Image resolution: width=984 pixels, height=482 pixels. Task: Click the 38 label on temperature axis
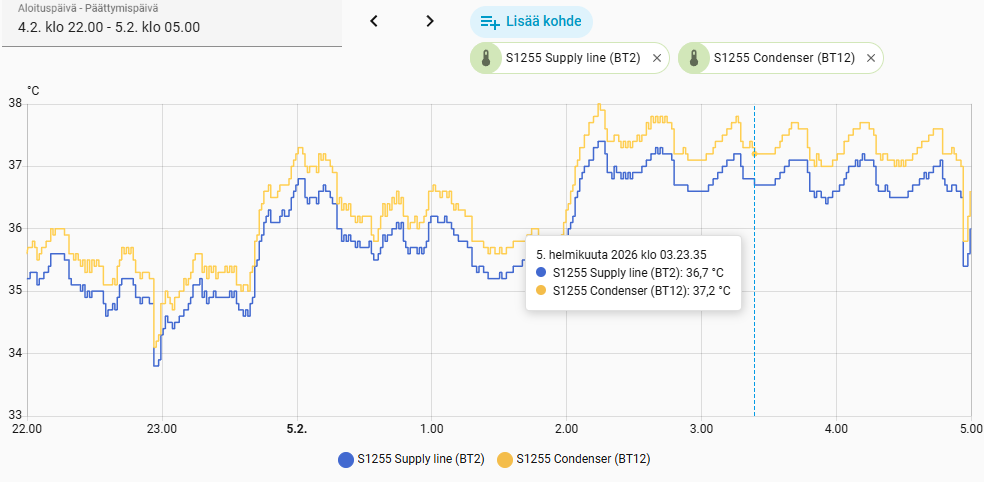(x=15, y=103)
